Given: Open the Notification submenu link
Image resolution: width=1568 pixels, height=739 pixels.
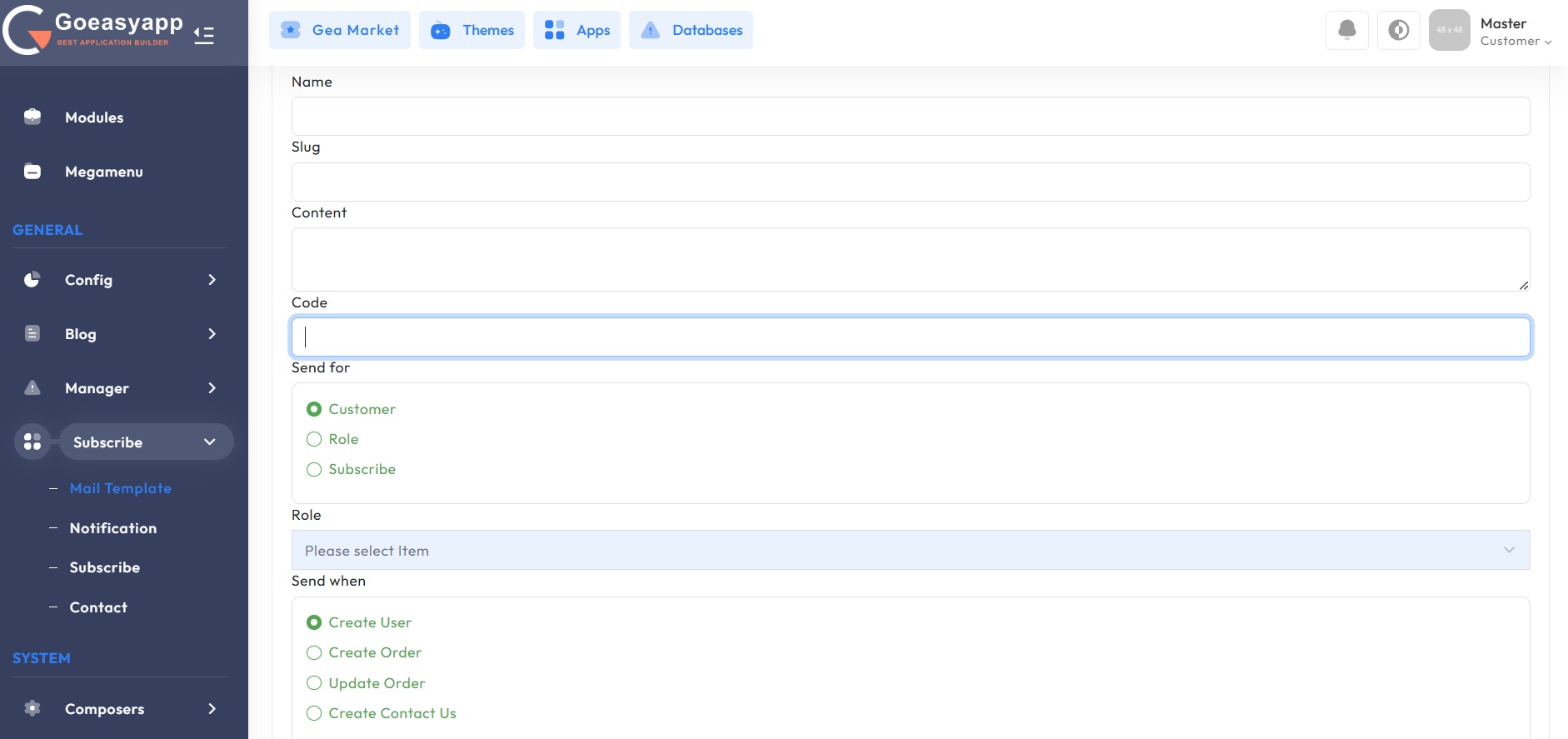Looking at the screenshot, I should (113, 528).
